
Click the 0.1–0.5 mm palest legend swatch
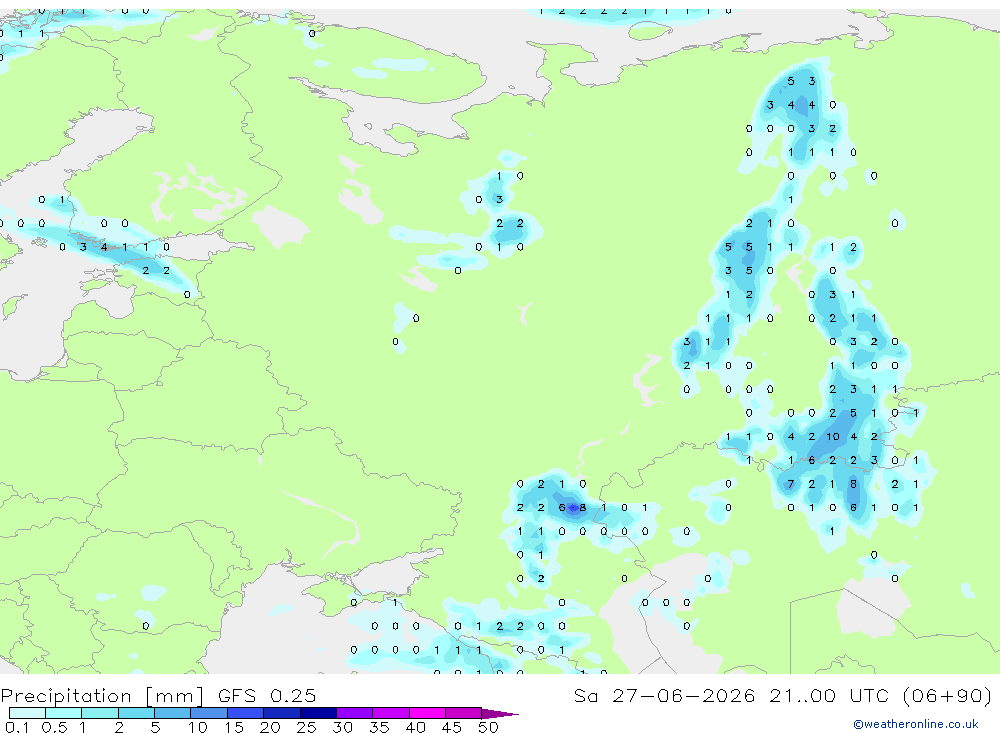click(x=27, y=713)
